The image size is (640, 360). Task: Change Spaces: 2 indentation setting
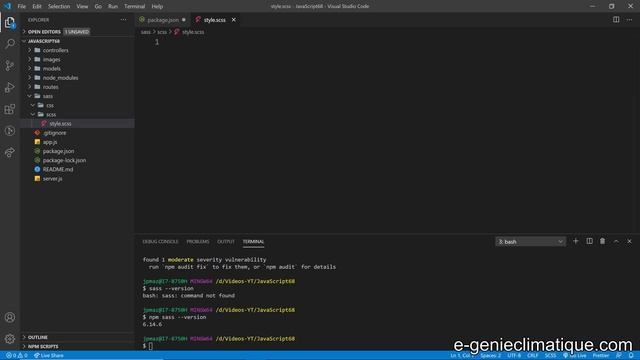point(491,356)
